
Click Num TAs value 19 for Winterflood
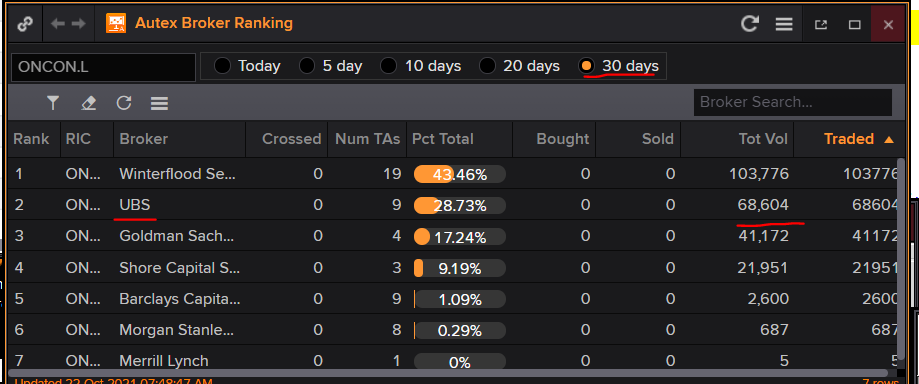coord(393,174)
